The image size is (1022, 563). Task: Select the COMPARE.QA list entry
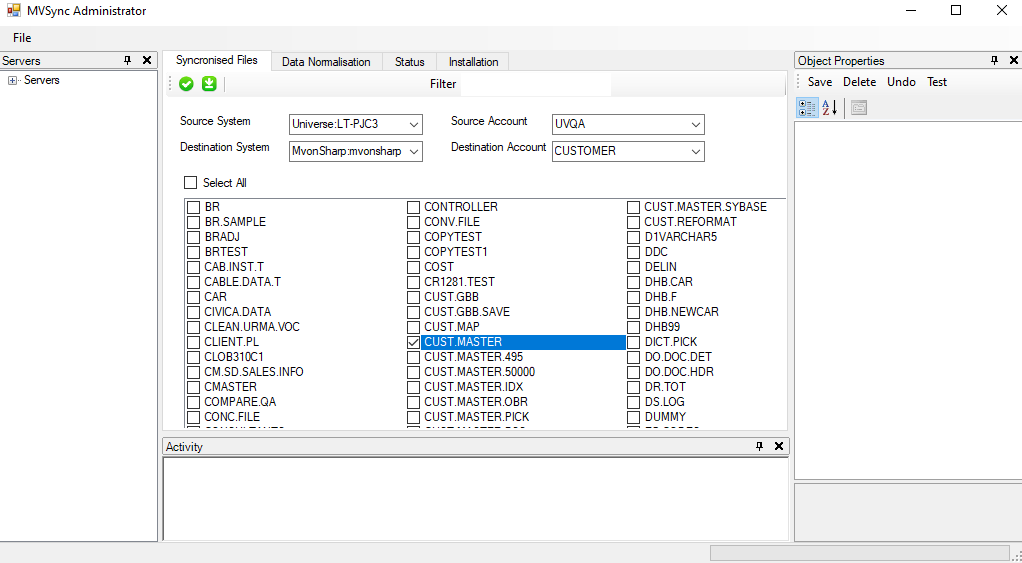(240, 402)
